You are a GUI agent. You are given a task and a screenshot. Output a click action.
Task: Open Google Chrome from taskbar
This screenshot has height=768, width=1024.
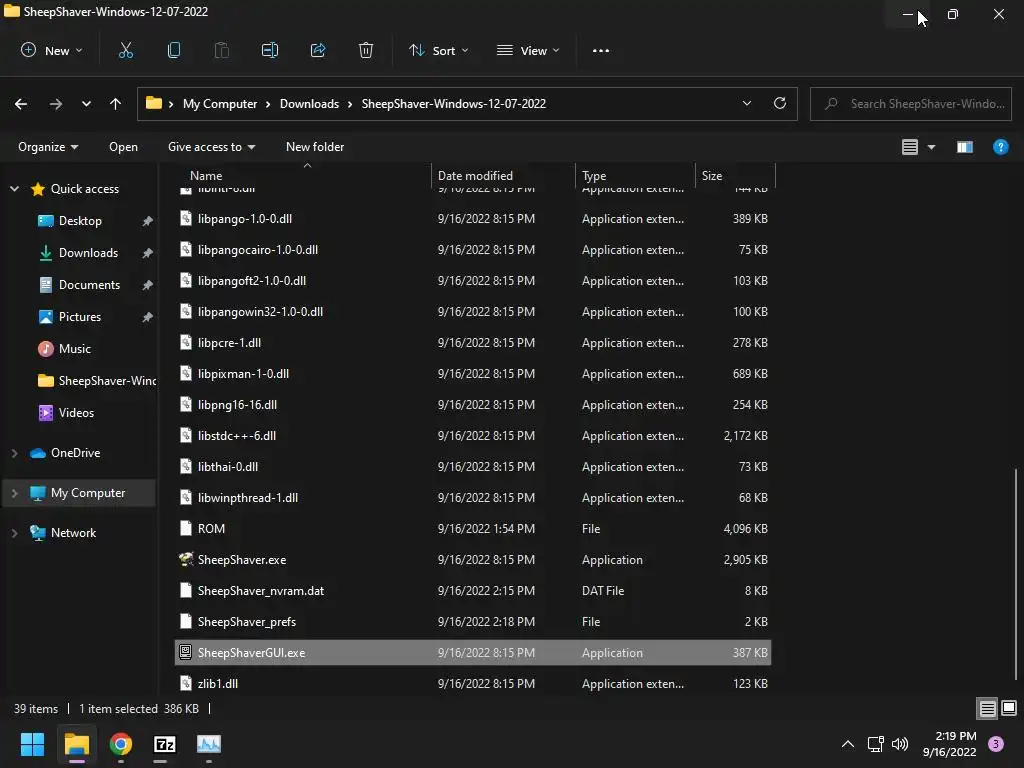(x=121, y=744)
